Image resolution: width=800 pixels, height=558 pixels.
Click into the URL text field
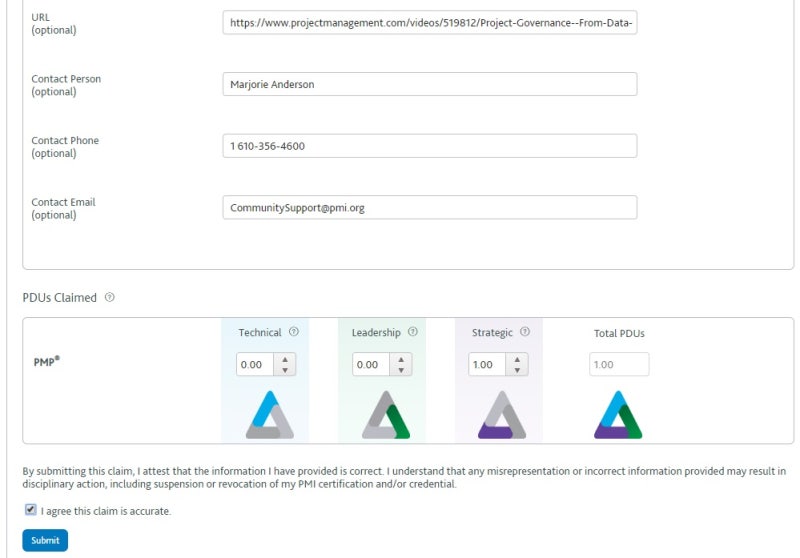click(429, 23)
